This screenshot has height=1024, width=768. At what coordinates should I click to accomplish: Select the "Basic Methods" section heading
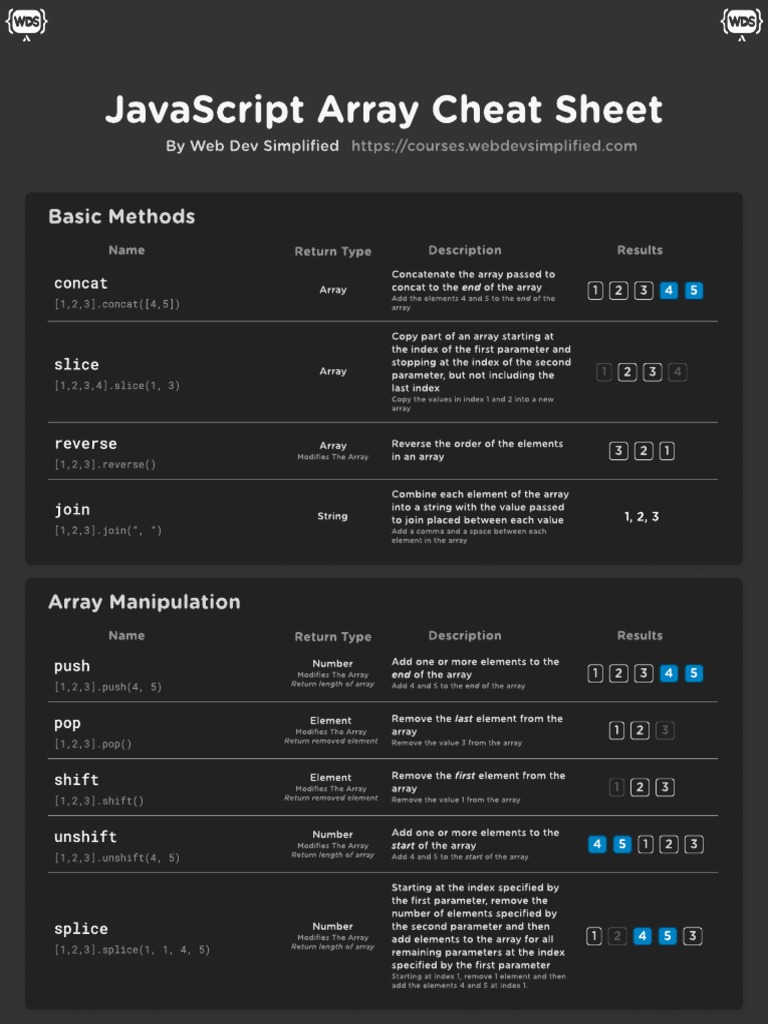(x=122, y=216)
